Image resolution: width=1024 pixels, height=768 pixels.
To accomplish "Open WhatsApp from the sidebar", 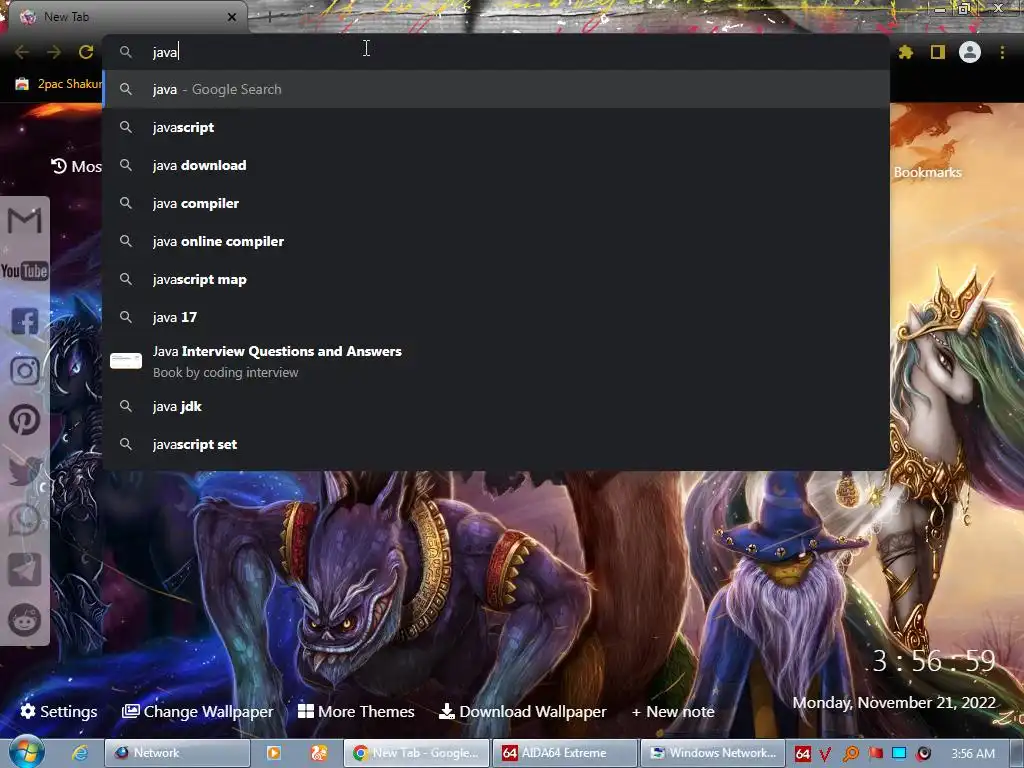I will click(25, 520).
